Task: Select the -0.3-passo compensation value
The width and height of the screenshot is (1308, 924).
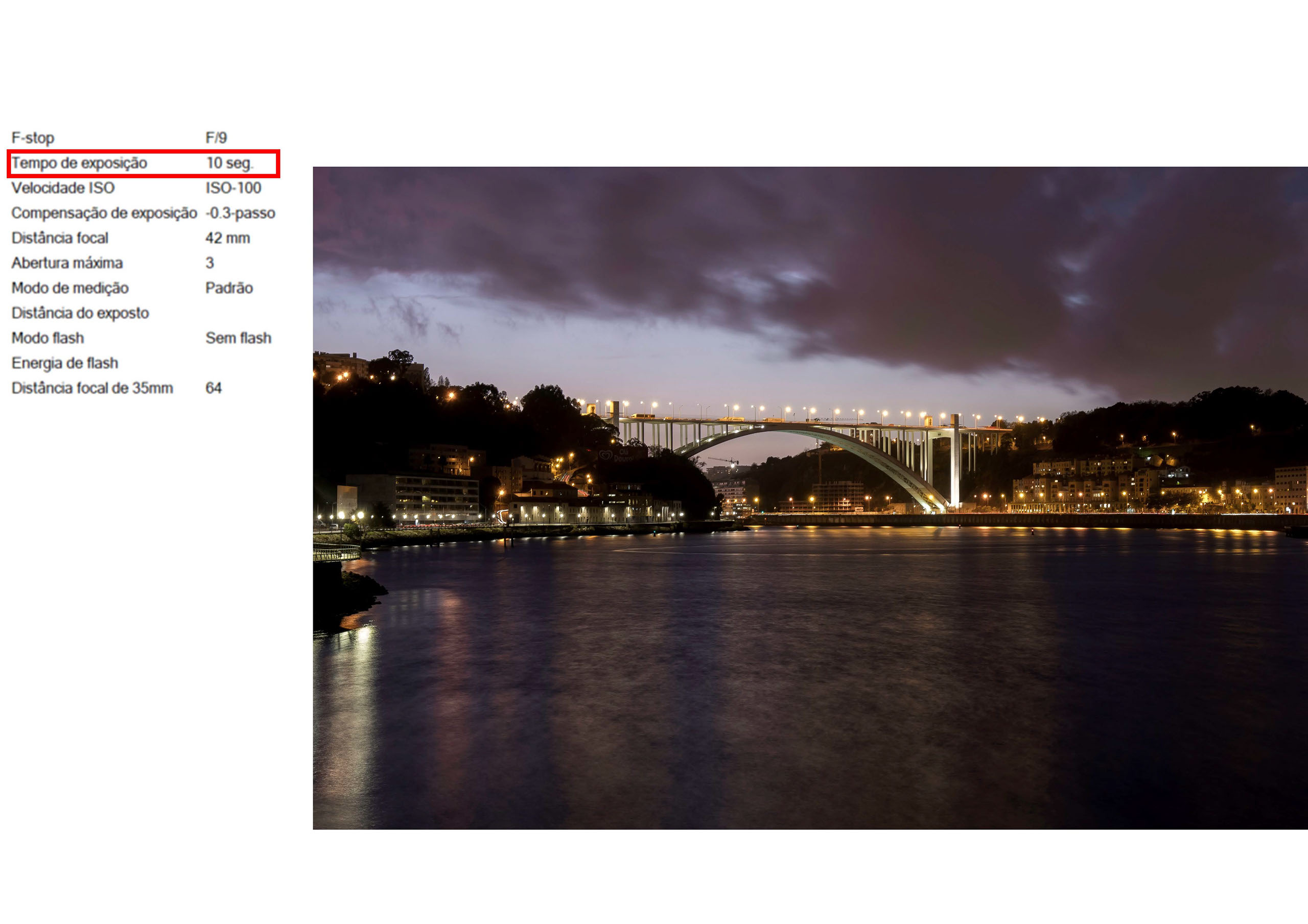Action: pyautogui.click(x=241, y=213)
